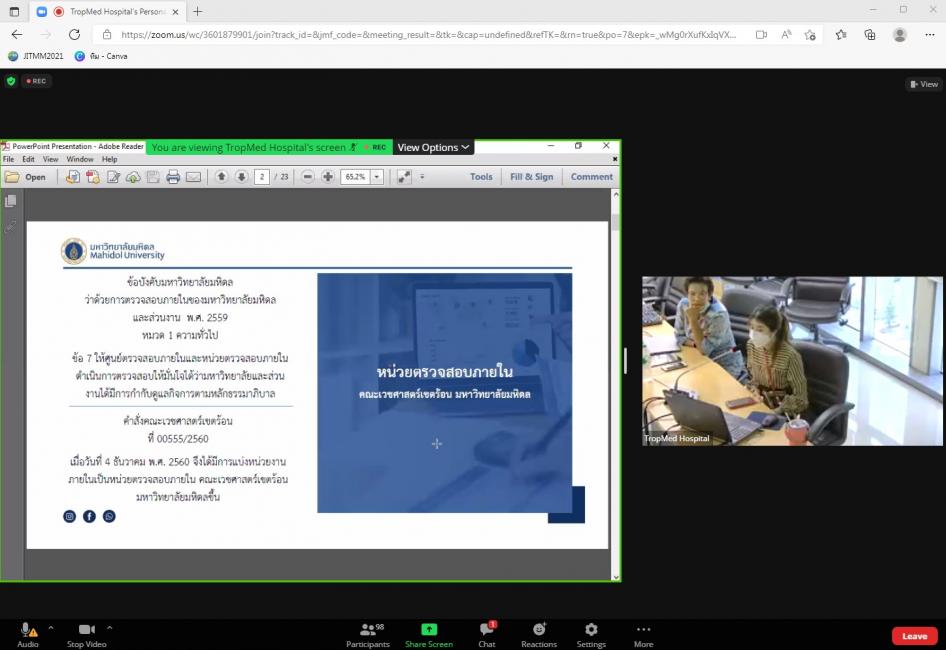The image size is (946, 650).
Task: Expand video options caret next to Stop Video
Action: [109, 628]
